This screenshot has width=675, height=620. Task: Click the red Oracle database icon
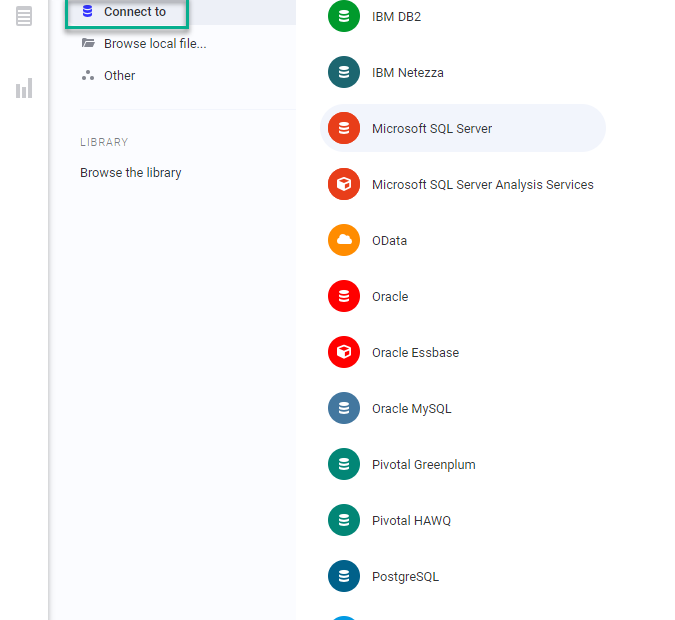(344, 296)
